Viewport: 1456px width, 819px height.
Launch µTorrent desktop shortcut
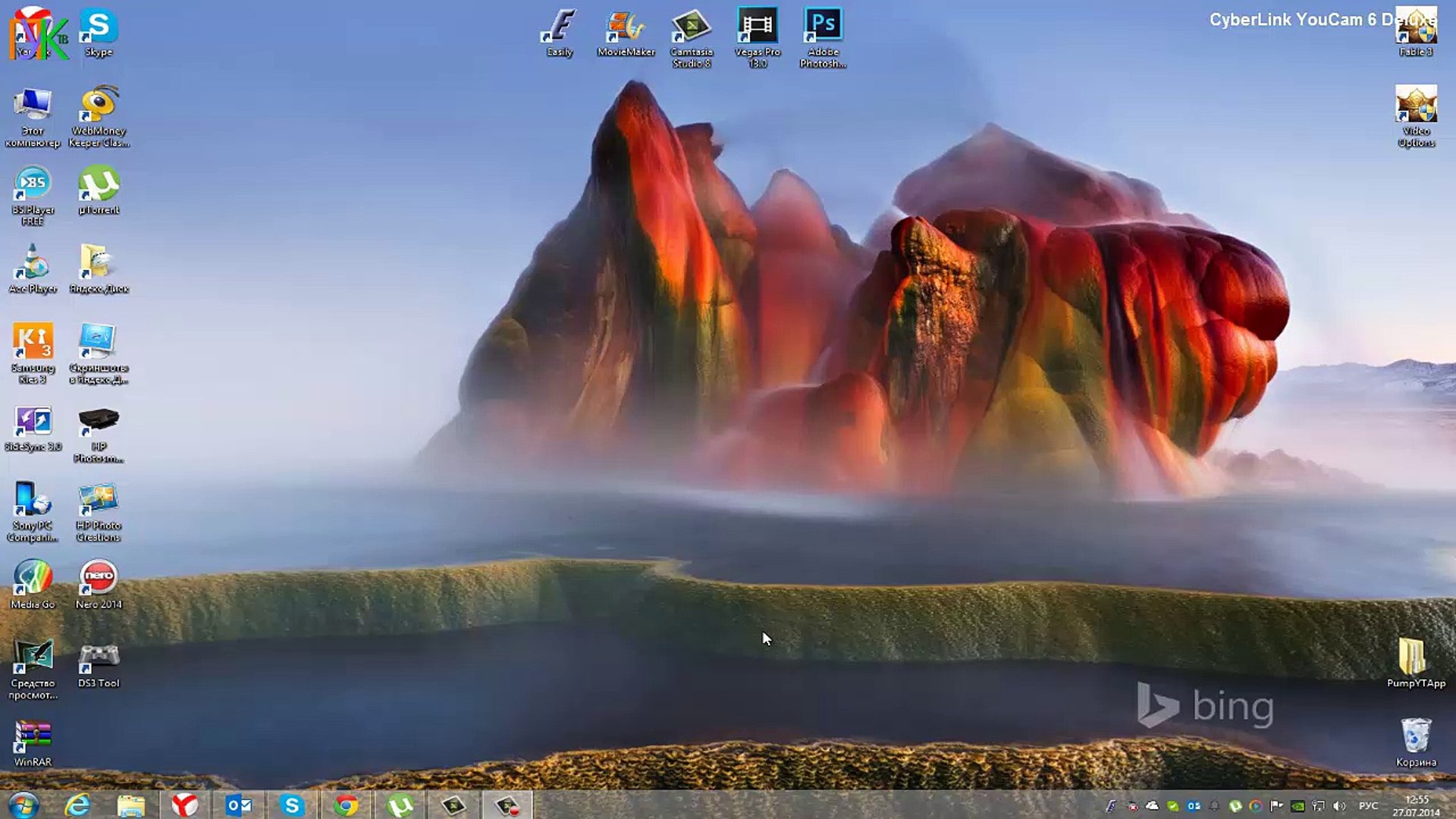(x=99, y=191)
